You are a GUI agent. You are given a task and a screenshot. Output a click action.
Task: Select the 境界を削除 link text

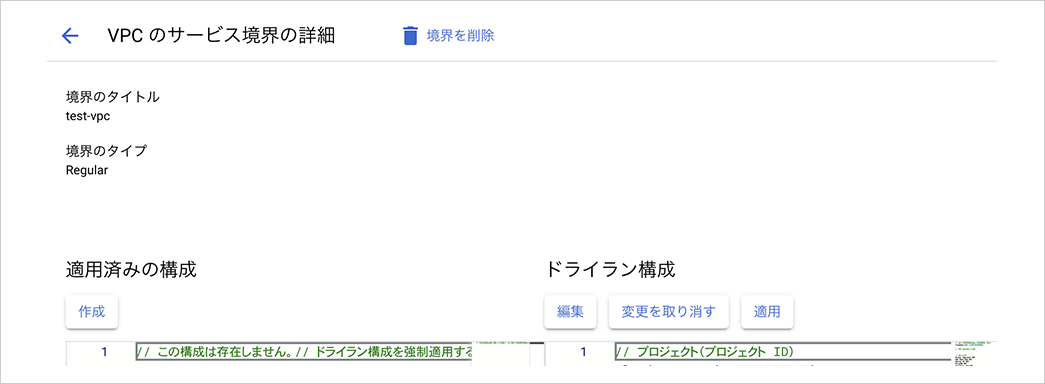(x=461, y=35)
